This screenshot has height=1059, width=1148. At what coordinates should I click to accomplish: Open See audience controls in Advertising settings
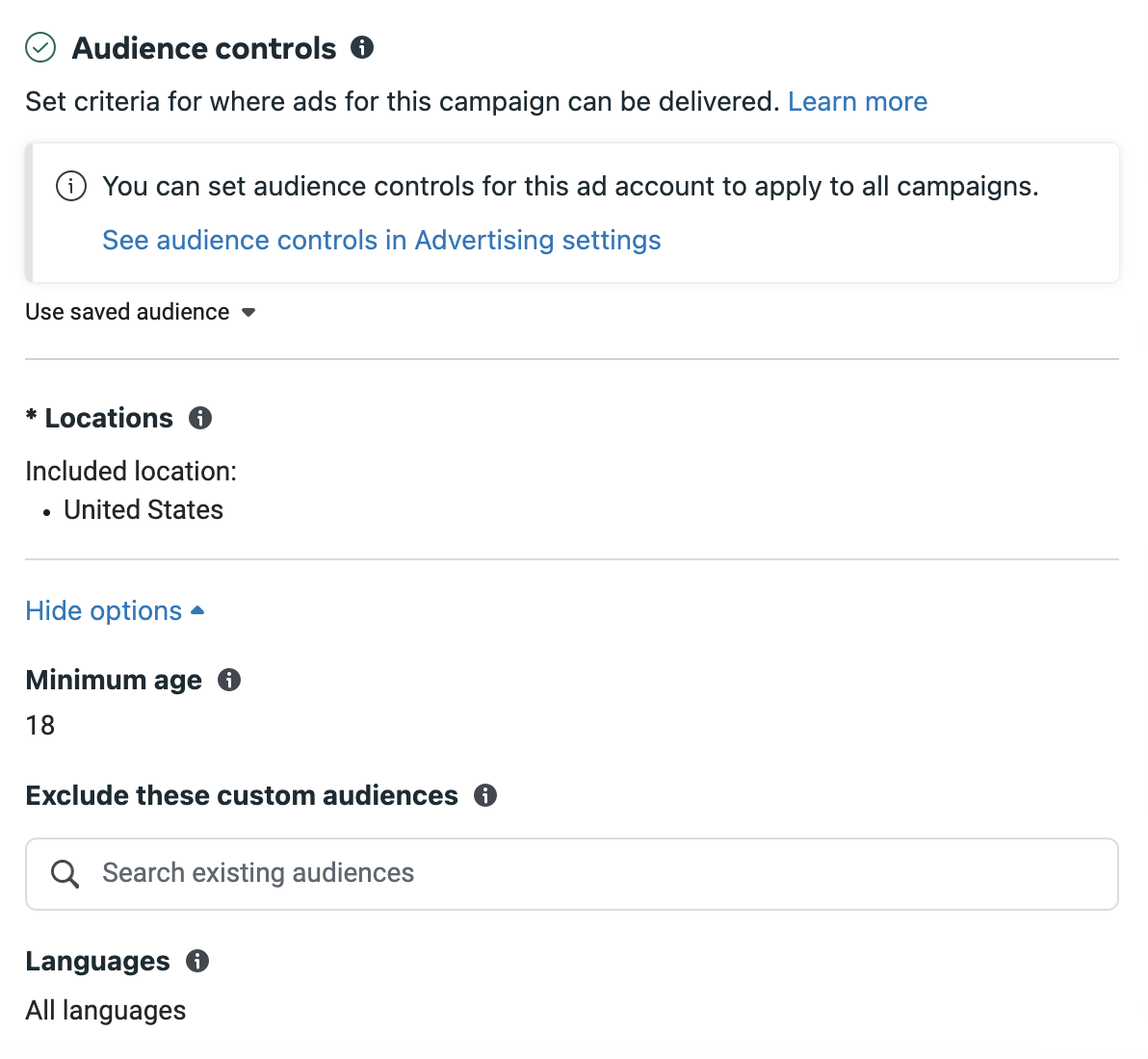[x=381, y=240]
